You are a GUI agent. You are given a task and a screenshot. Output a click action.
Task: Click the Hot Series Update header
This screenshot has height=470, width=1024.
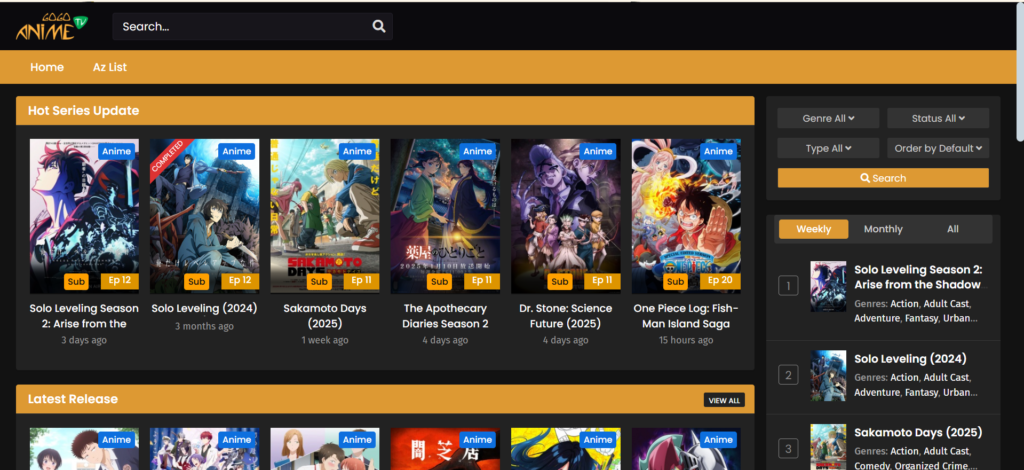tap(84, 111)
